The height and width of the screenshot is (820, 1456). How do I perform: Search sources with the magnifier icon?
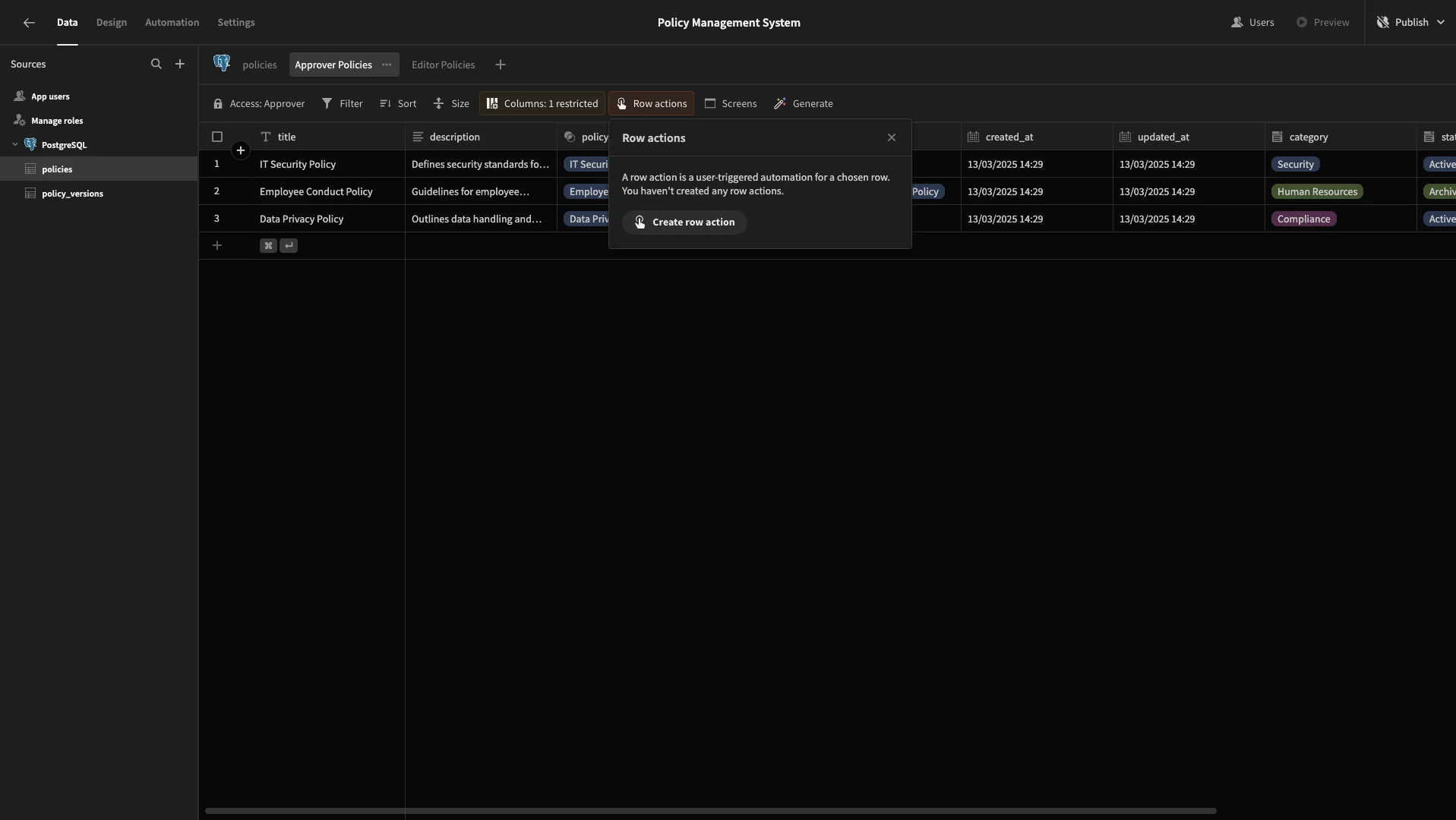tap(156, 65)
